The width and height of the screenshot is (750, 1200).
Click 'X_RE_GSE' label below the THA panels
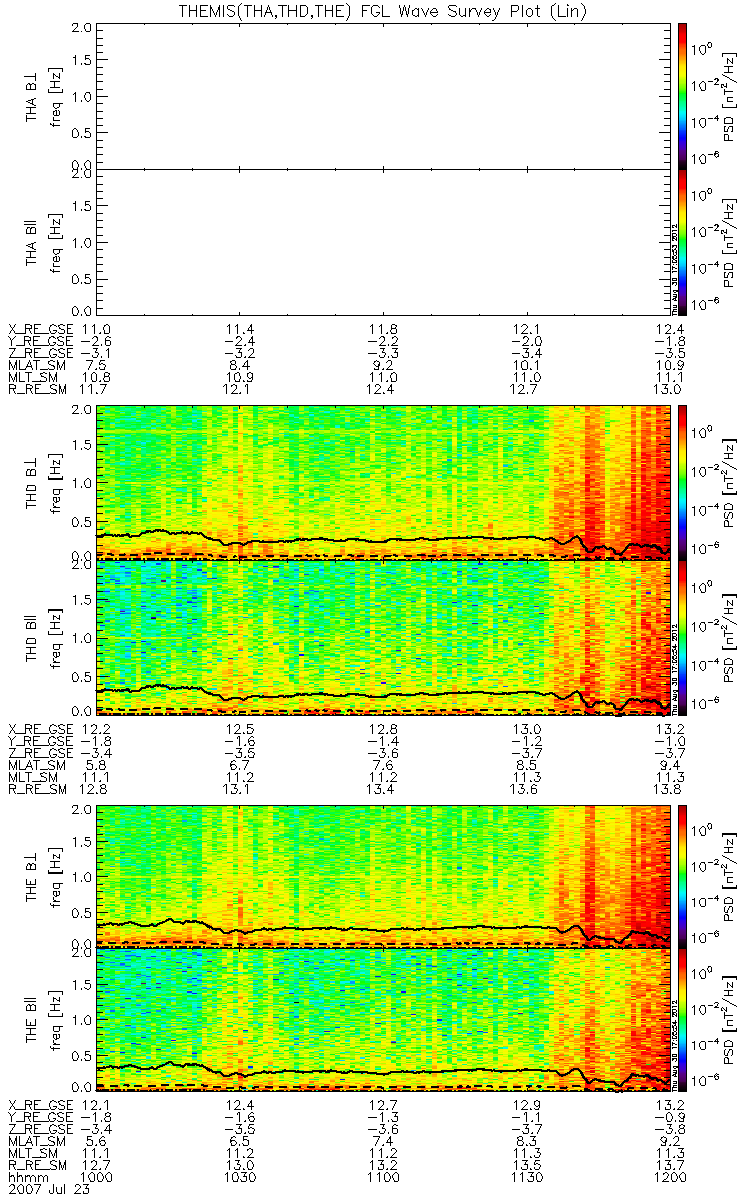[x=41, y=328]
